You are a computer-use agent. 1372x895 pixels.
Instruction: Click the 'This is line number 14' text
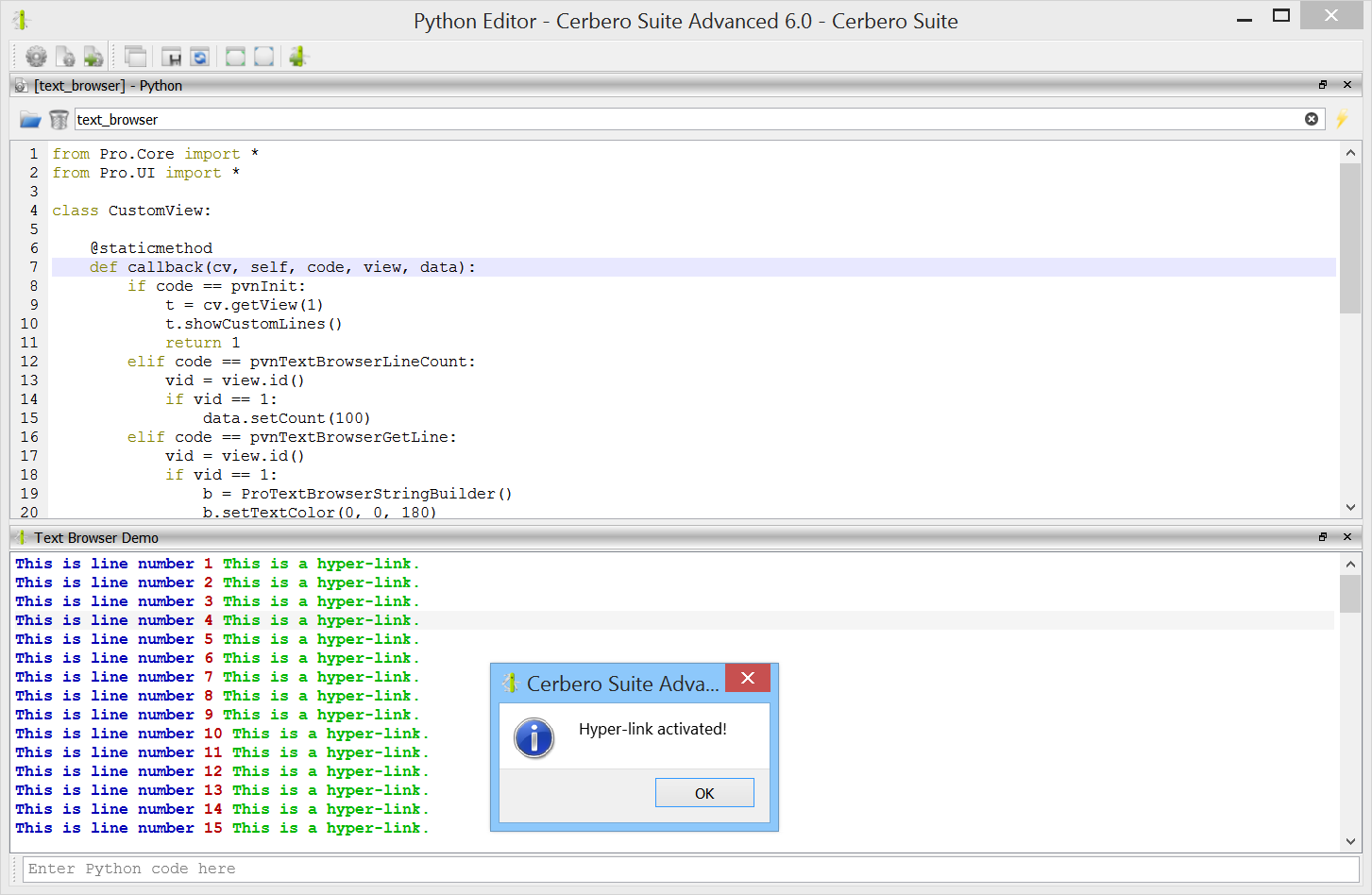click(x=119, y=809)
